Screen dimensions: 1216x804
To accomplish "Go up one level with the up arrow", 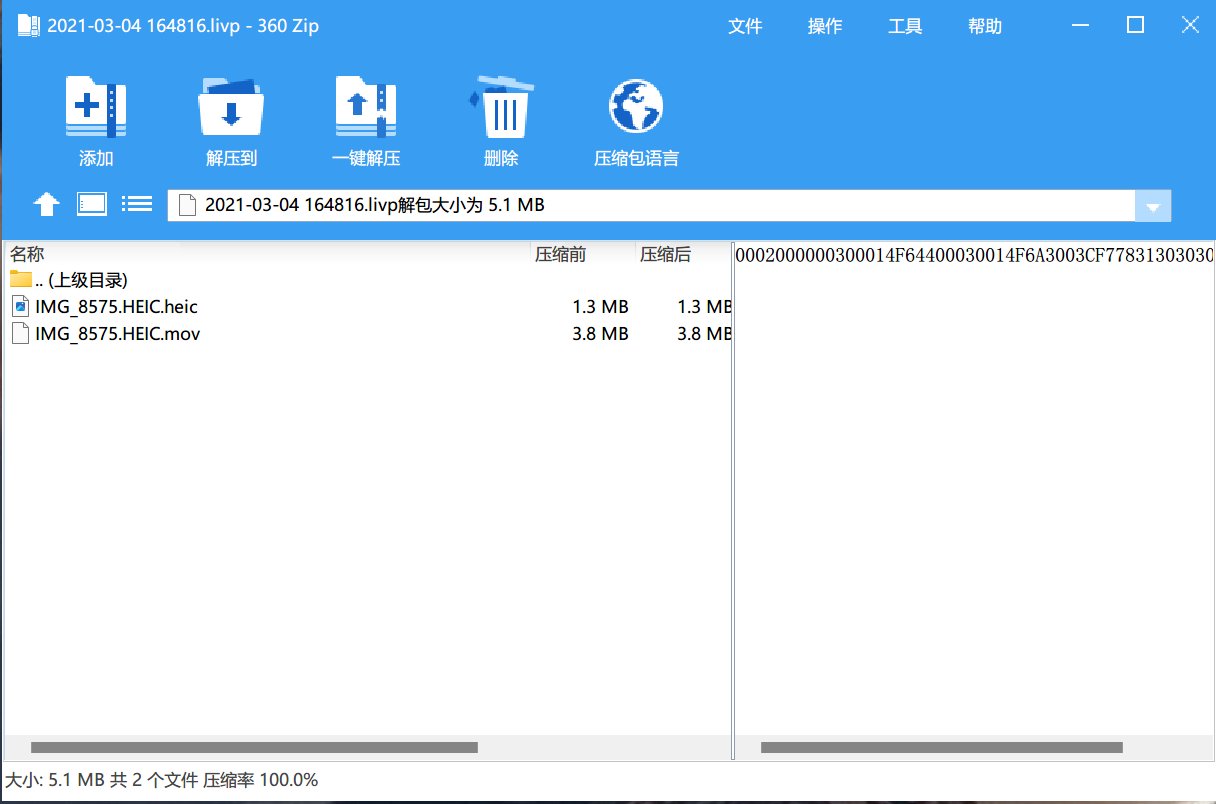I will [47, 204].
